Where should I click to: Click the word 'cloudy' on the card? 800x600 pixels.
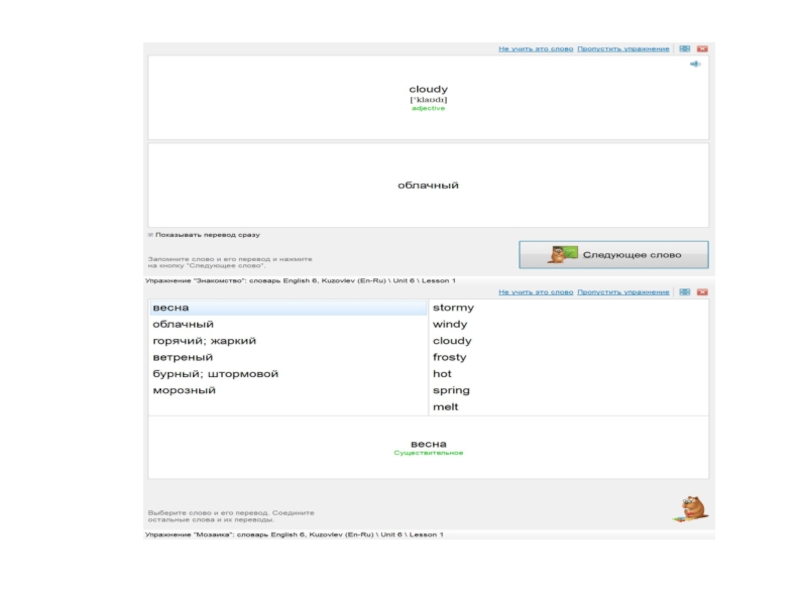[x=428, y=89]
